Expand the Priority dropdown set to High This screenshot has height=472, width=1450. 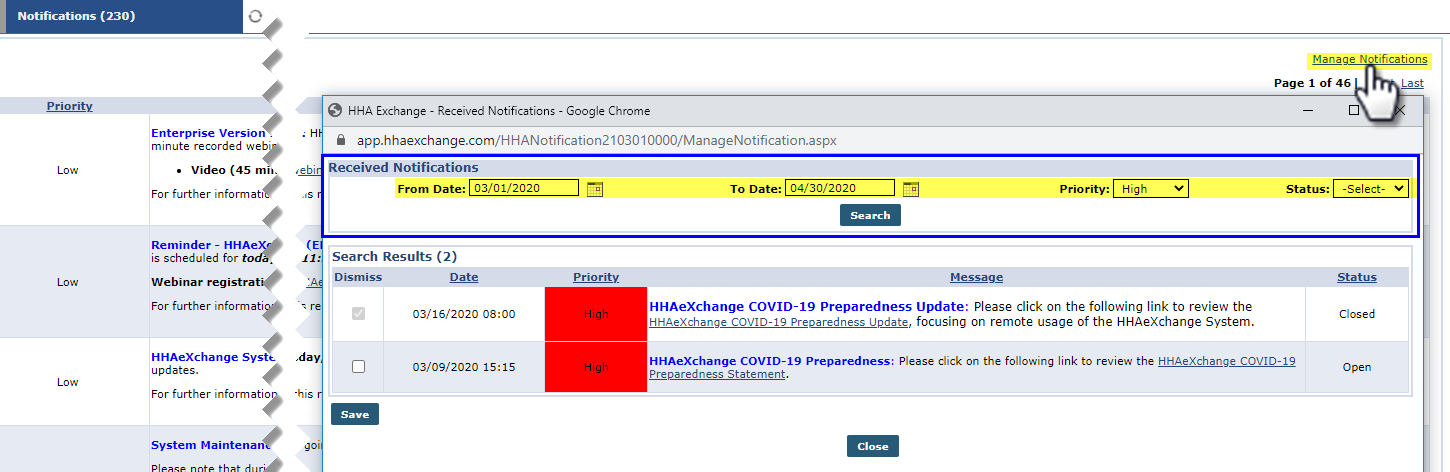pos(1150,188)
